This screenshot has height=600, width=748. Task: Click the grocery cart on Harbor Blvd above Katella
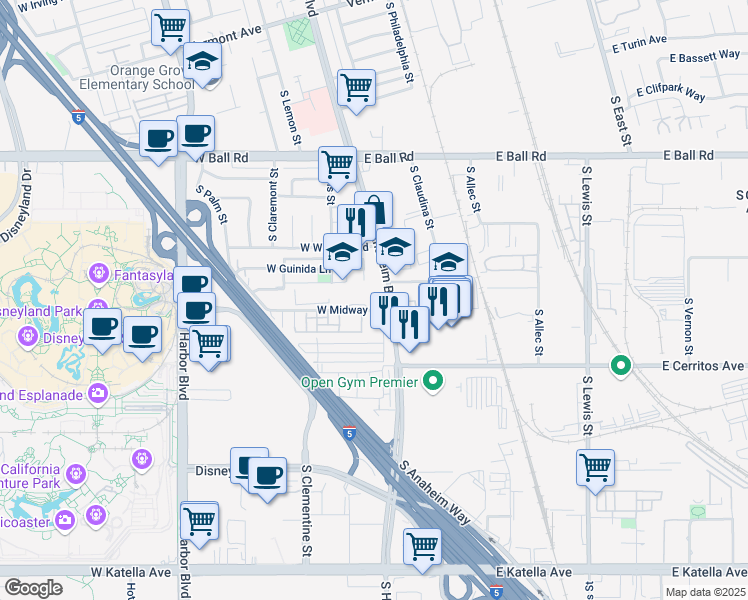click(x=200, y=523)
